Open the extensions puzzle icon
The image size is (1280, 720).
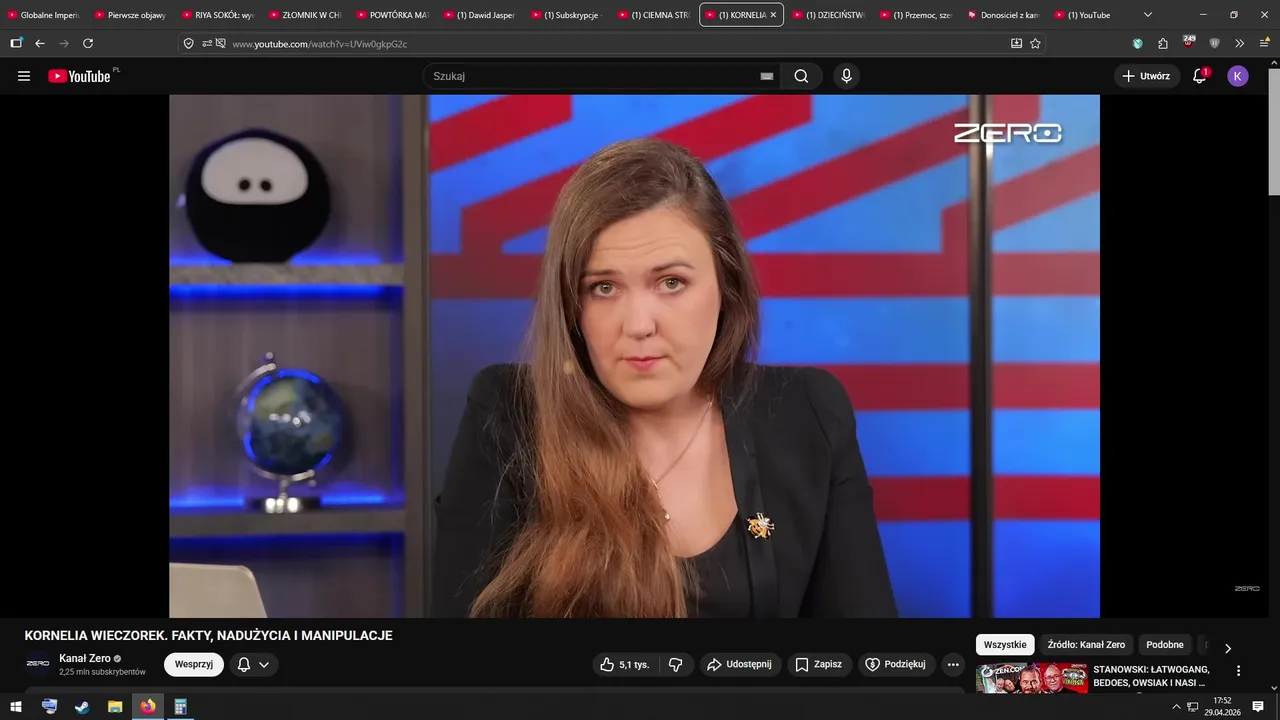[x=1163, y=43]
